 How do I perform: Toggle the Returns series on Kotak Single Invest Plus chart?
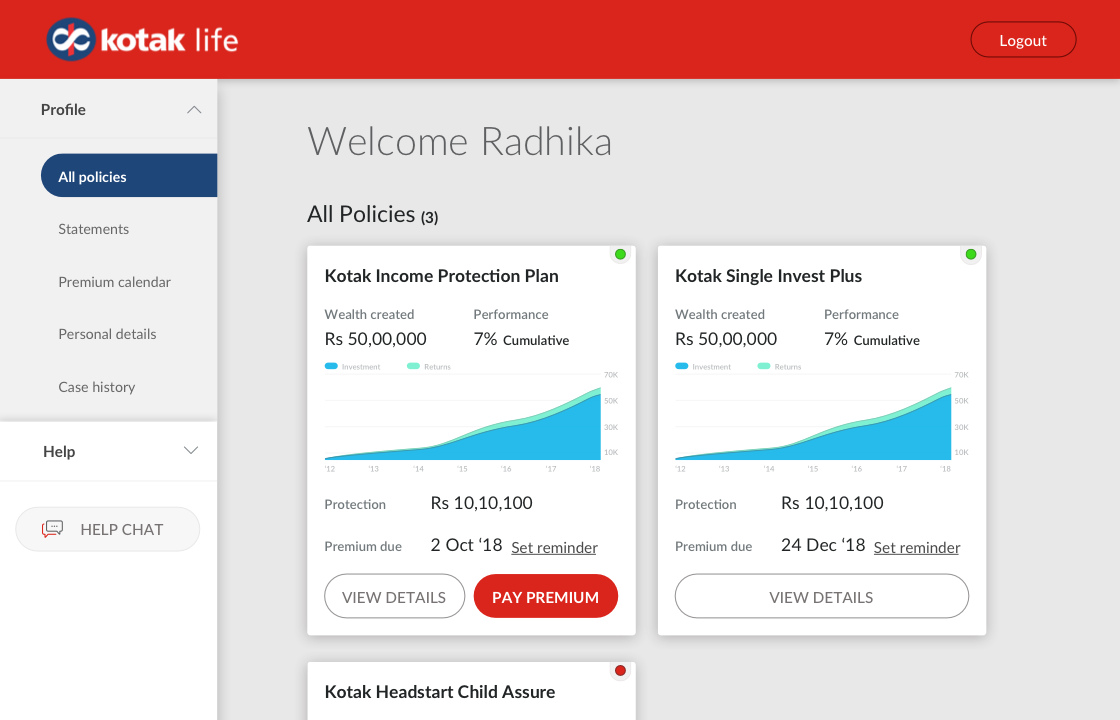tap(764, 366)
